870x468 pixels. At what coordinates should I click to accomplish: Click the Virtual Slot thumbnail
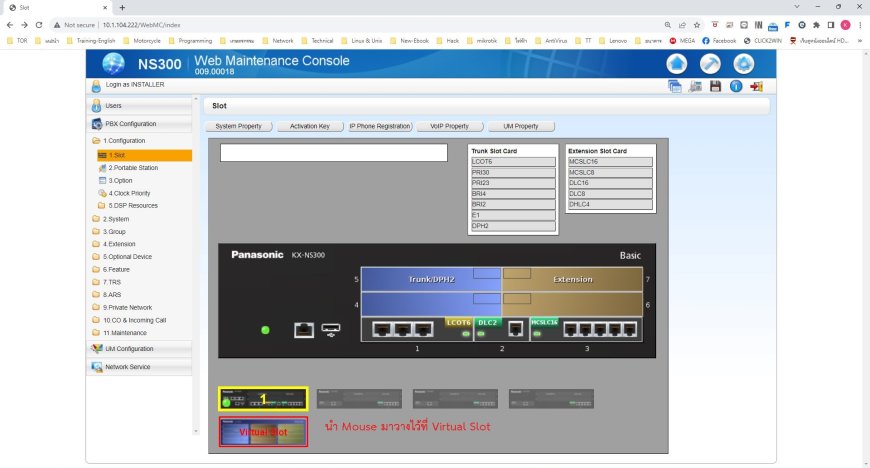263,431
